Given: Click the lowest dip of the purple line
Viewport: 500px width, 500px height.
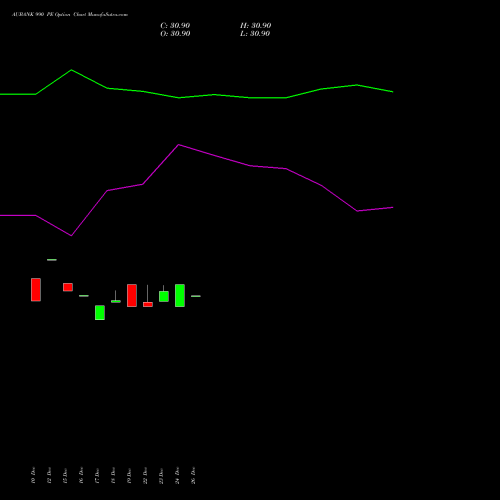Looking at the screenshot, I should [71, 236].
